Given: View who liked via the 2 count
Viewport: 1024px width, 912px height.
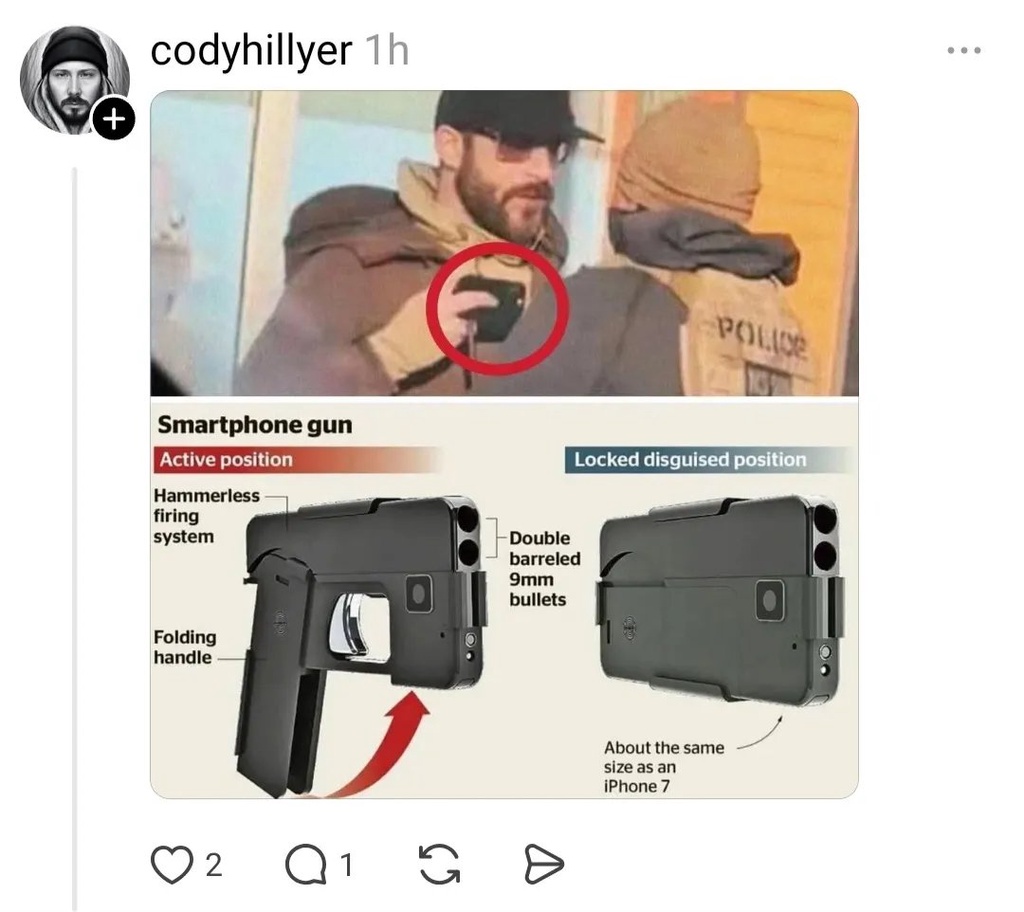Looking at the screenshot, I should (214, 865).
